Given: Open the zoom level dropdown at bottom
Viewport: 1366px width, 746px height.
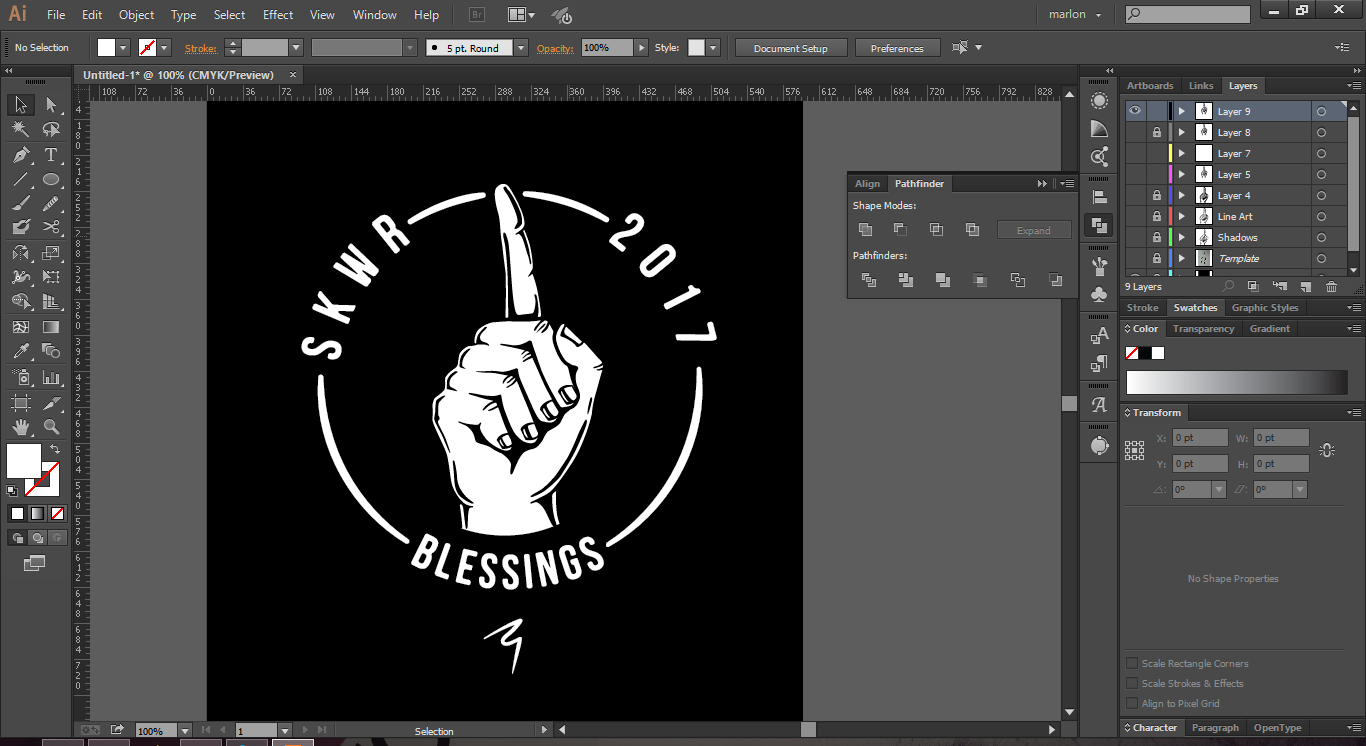Looking at the screenshot, I should [184, 731].
